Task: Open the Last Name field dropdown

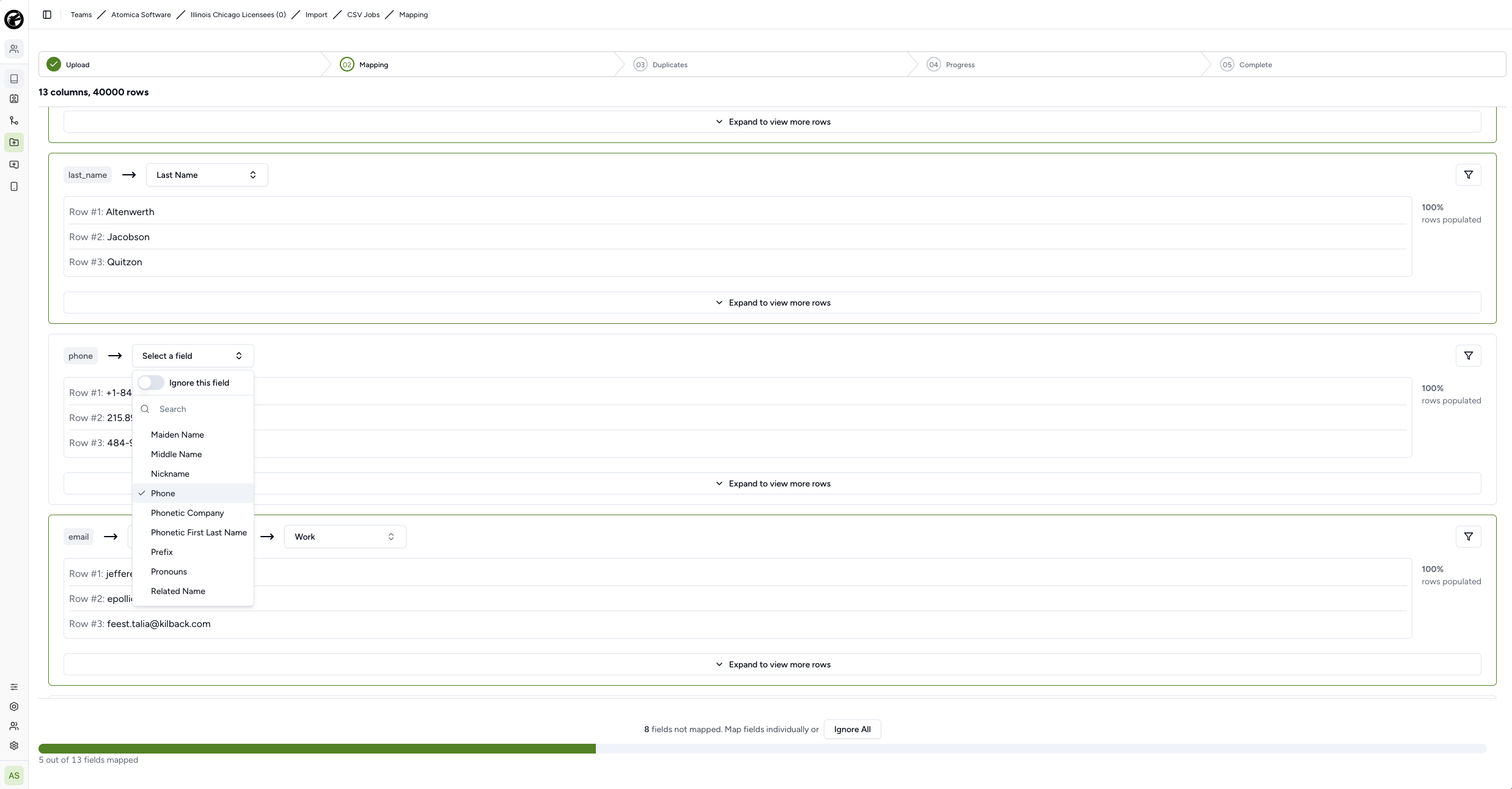Action: point(207,175)
